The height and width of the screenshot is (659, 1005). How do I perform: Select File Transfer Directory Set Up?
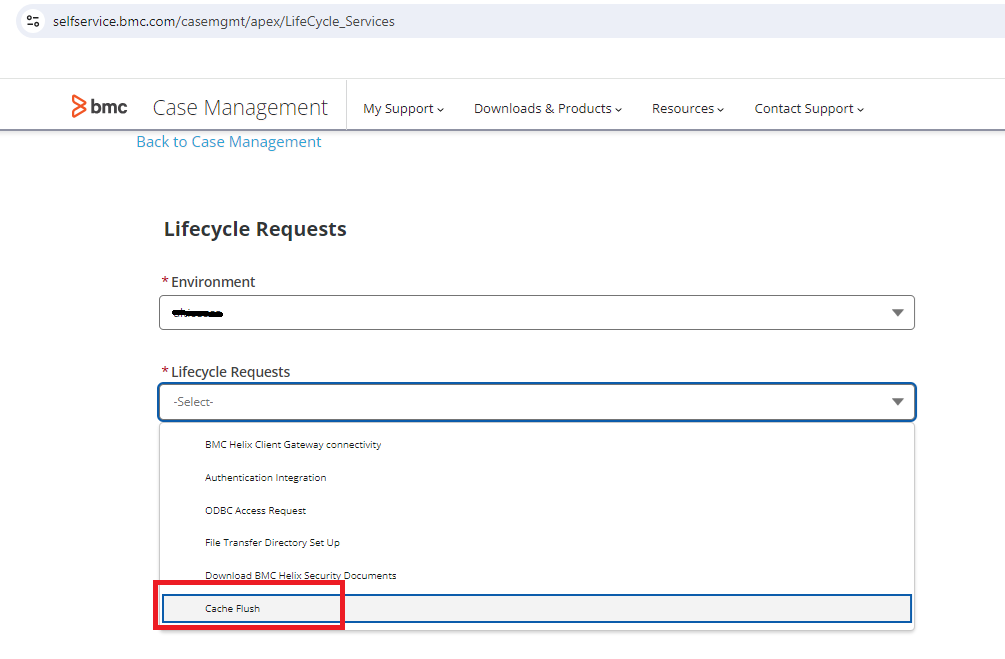(x=272, y=543)
